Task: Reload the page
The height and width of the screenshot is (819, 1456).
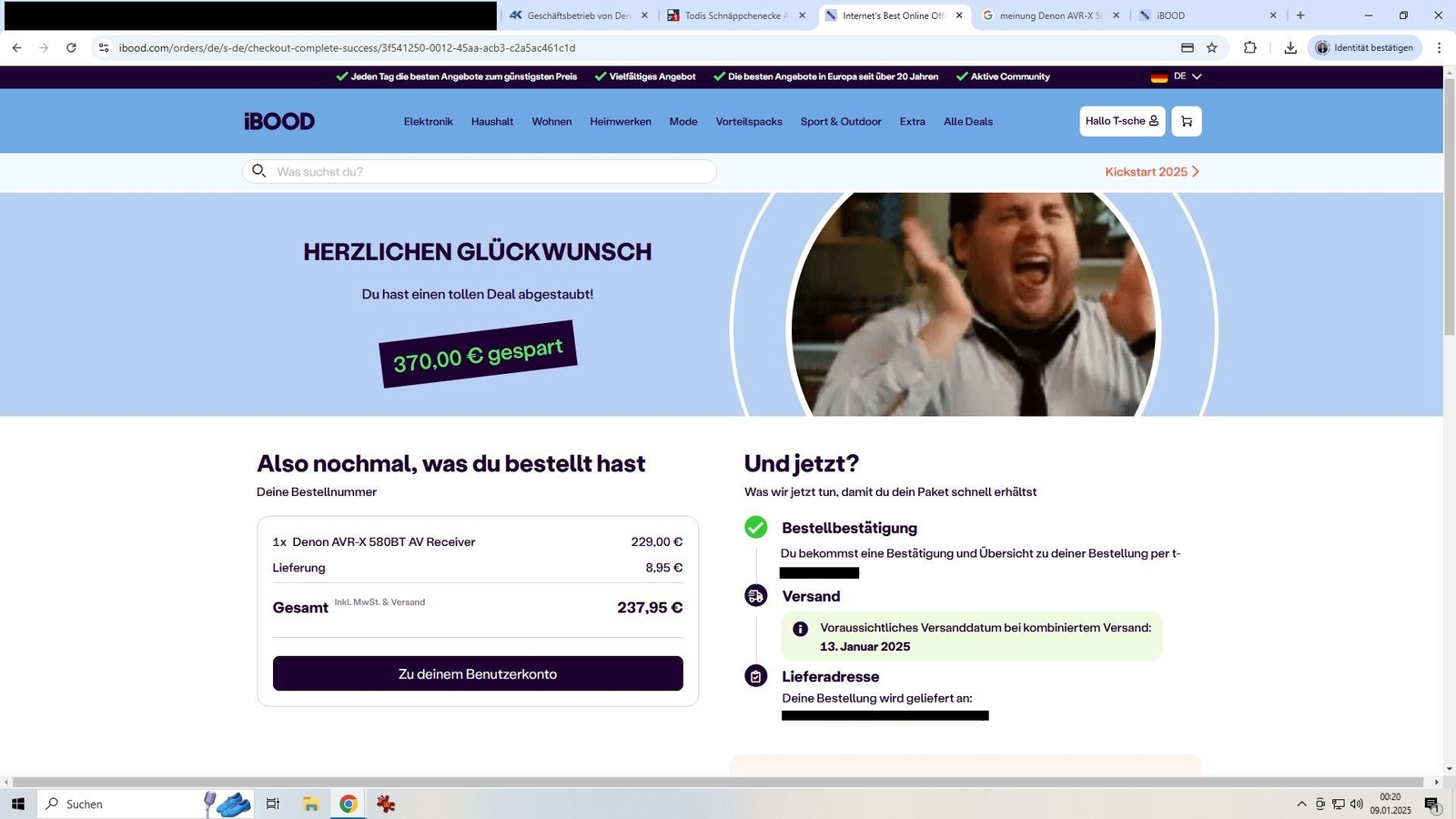Action: (71, 47)
